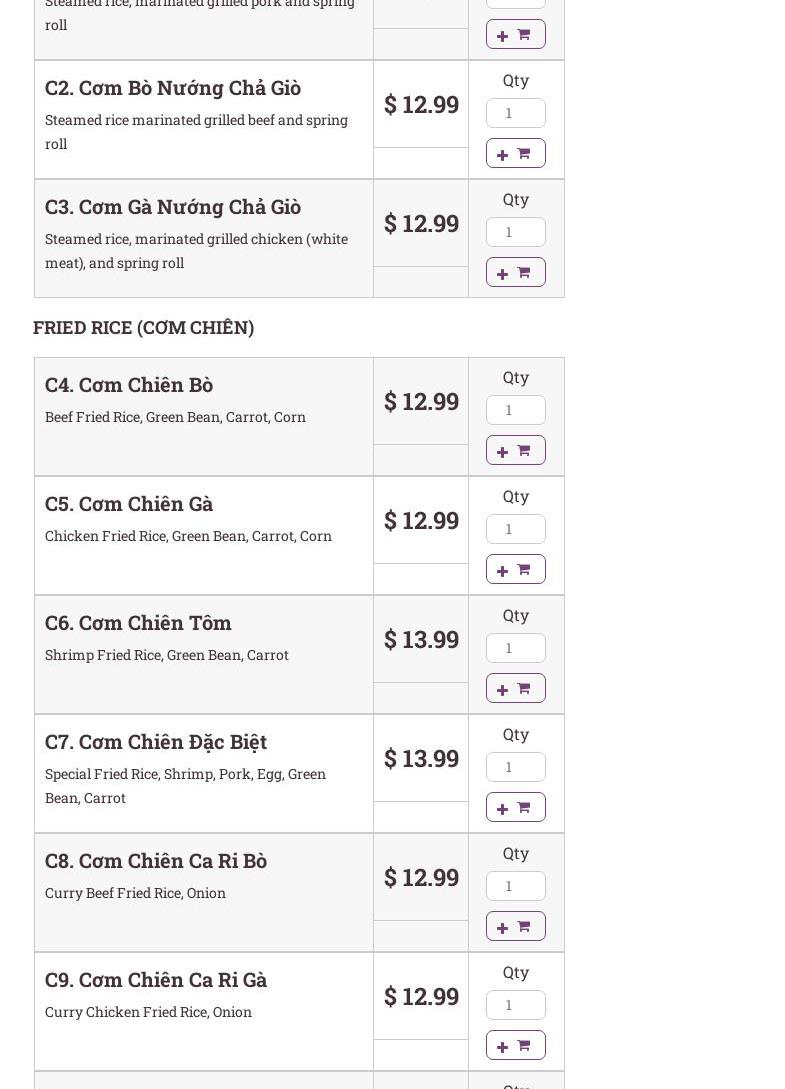785x1089 pixels.
Task: Click the add-to-cart button at top of list
Action: (515, 34)
